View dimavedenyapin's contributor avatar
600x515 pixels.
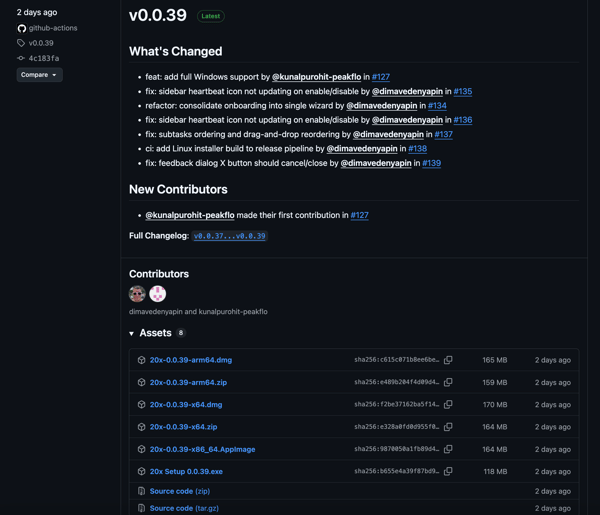click(137, 293)
